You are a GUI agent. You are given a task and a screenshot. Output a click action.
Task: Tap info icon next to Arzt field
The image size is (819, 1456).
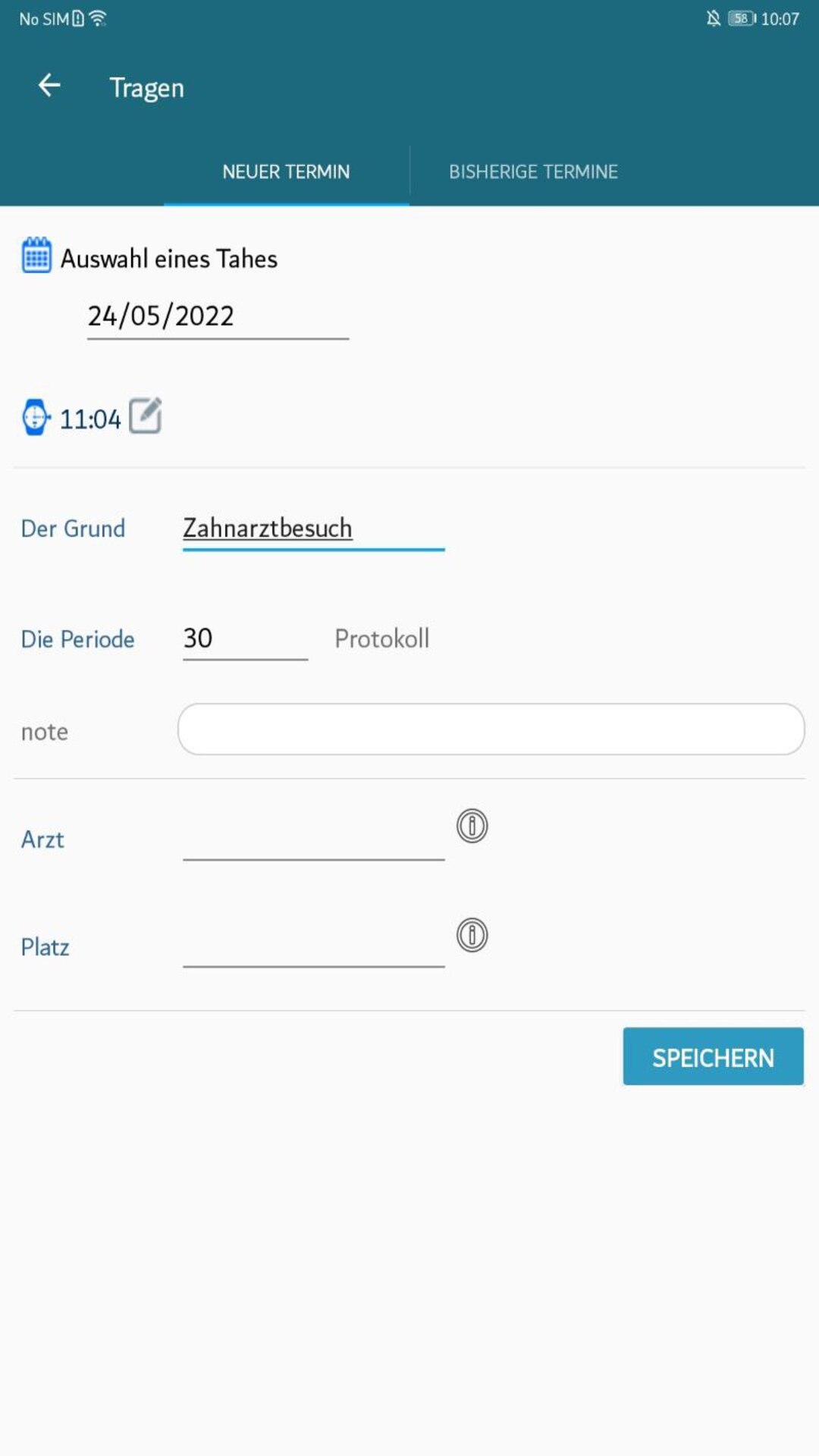[472, 826]
